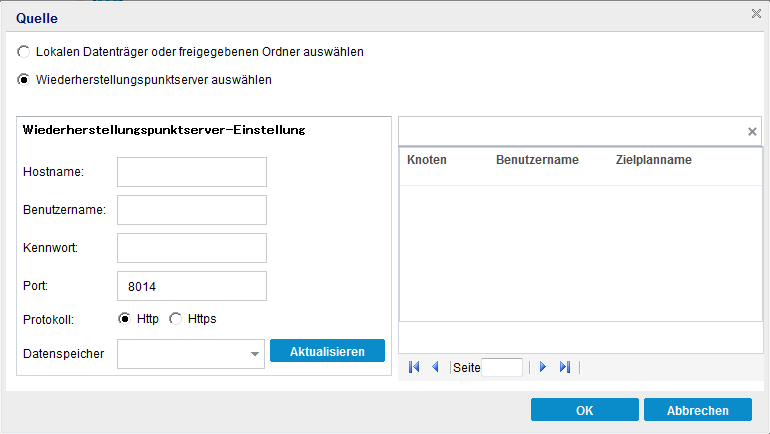Go to next page in pager
This screenshot has height=434, width=770.
pyautogui.click(x=543, y=367)
